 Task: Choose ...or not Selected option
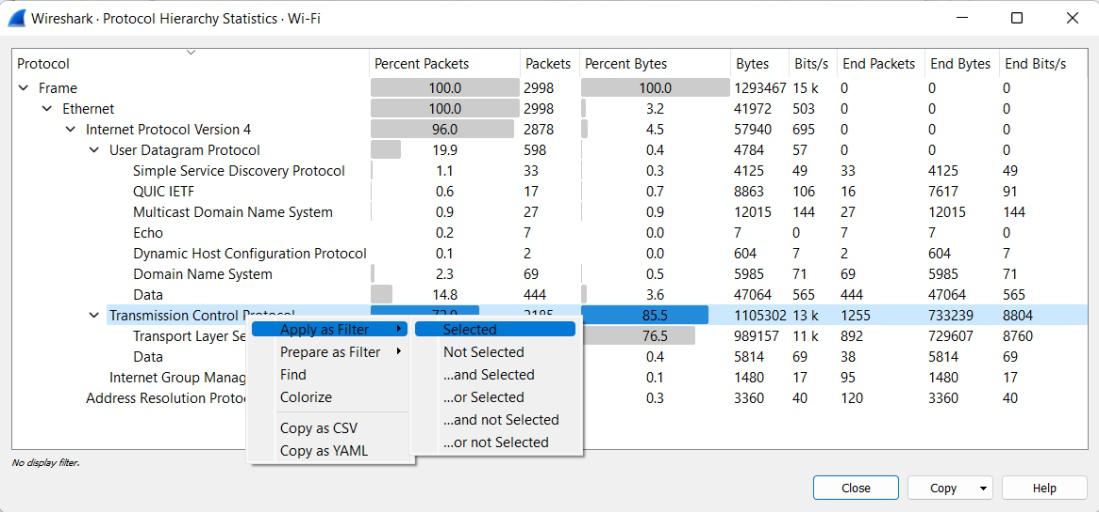[x=495, y=442]
